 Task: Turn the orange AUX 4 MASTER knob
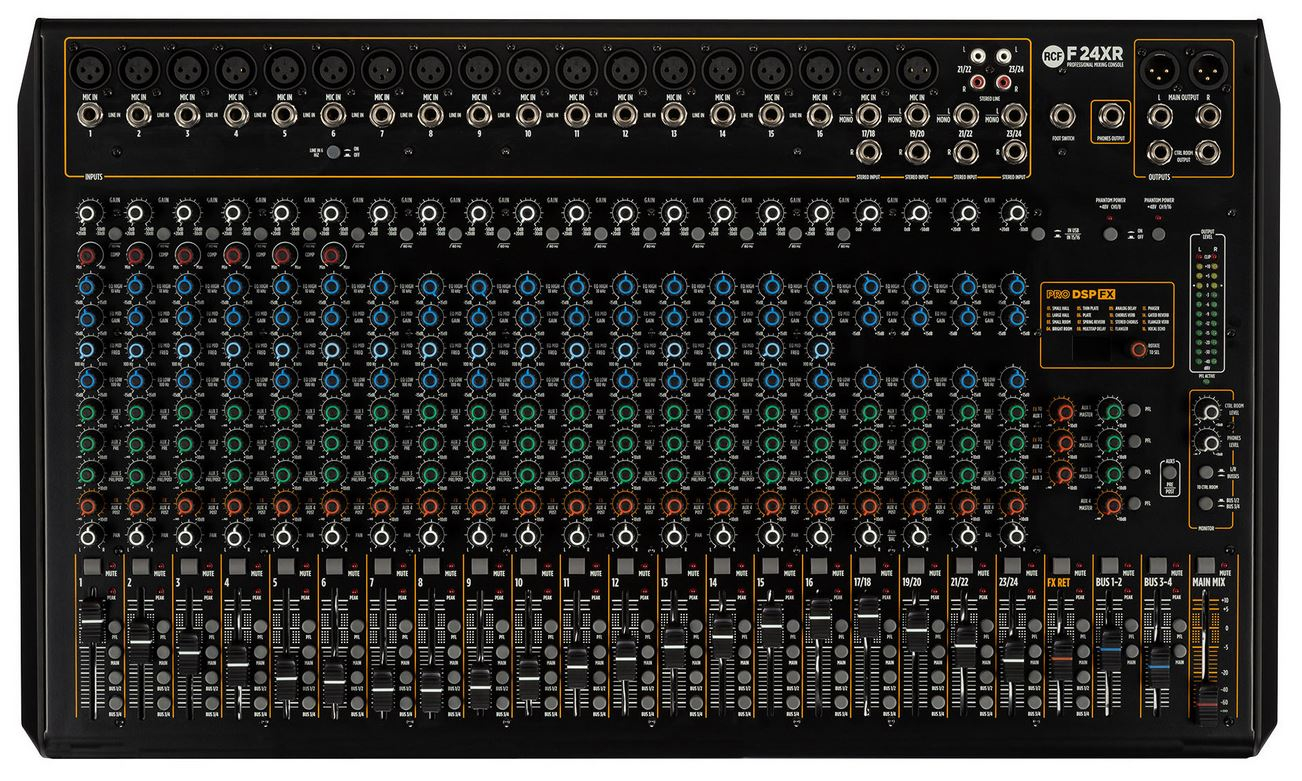[x=1113, y=505]
